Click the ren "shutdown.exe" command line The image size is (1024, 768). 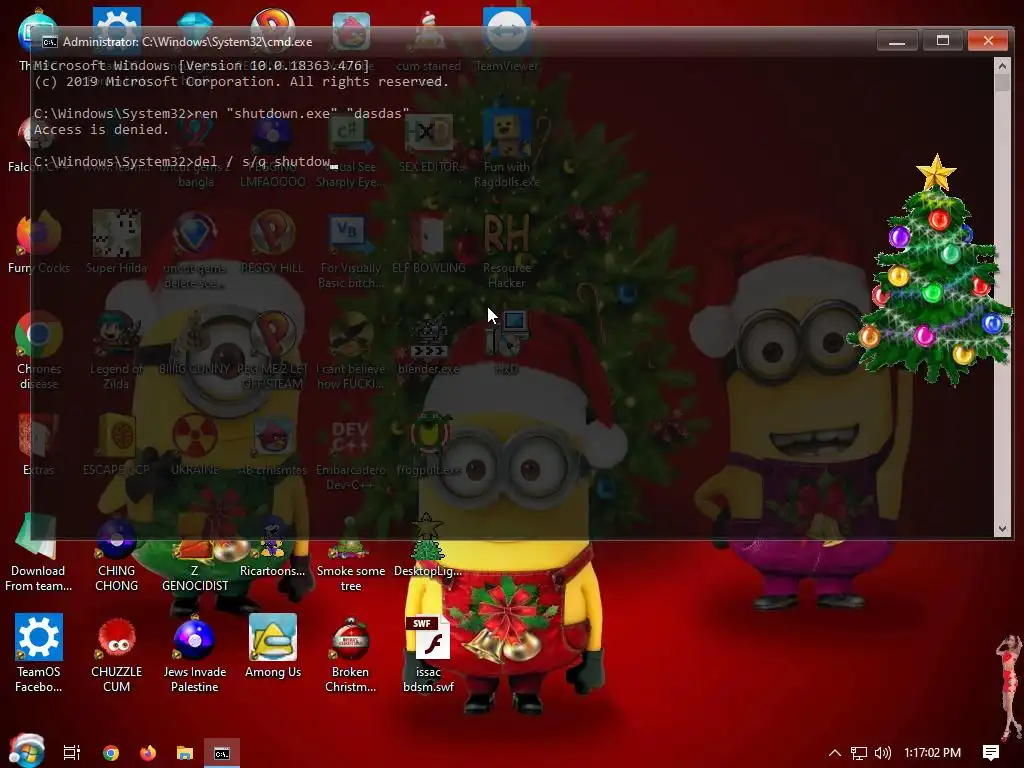click(221, 114)
